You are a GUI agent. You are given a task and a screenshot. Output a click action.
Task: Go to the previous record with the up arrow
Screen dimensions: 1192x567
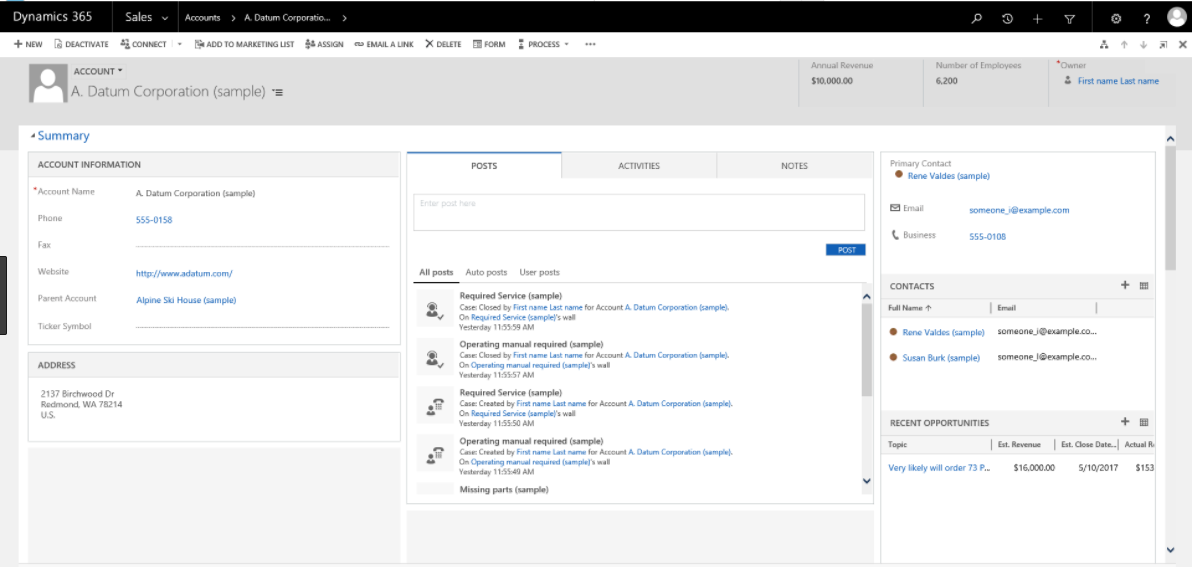[1124, 45]
